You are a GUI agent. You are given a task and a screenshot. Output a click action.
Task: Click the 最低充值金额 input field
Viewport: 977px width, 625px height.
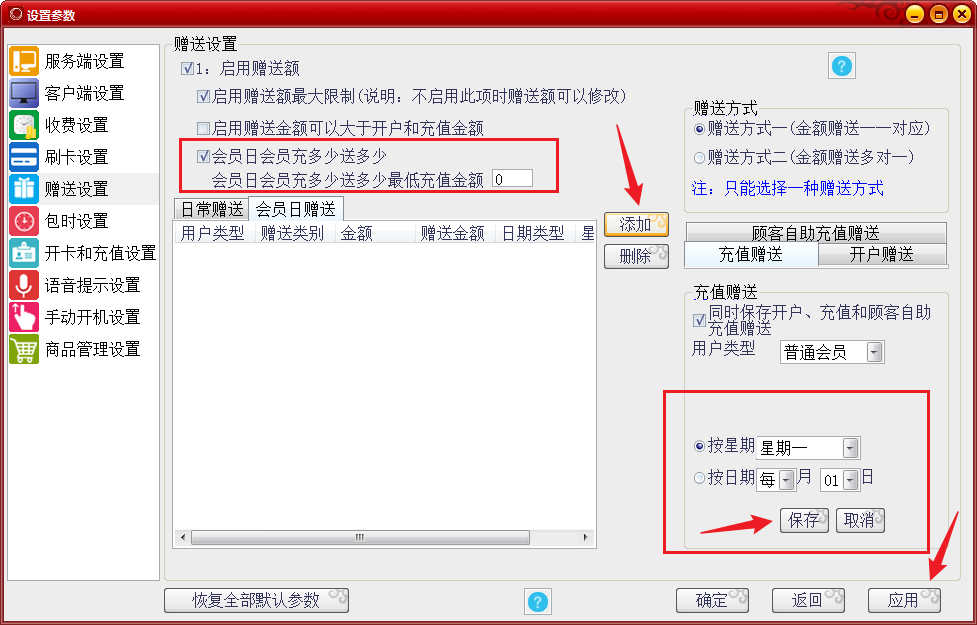pos(512,179)
